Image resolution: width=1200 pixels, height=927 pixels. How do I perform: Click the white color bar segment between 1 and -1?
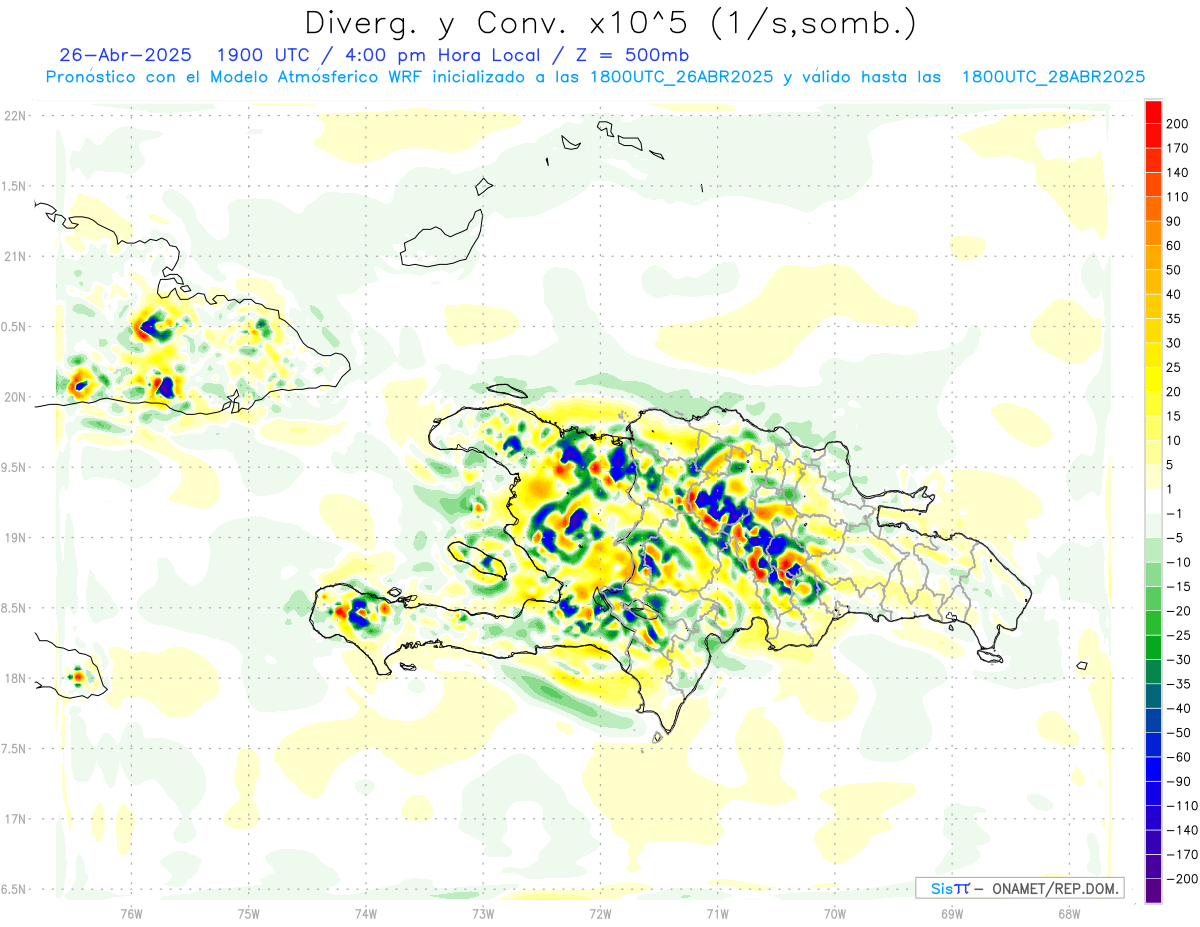[x=1154, y=502]
